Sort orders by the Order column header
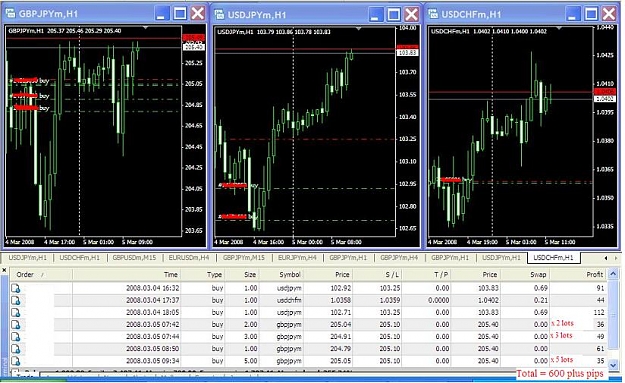Screen dimensions: 625x383 [x=41, y=275]
